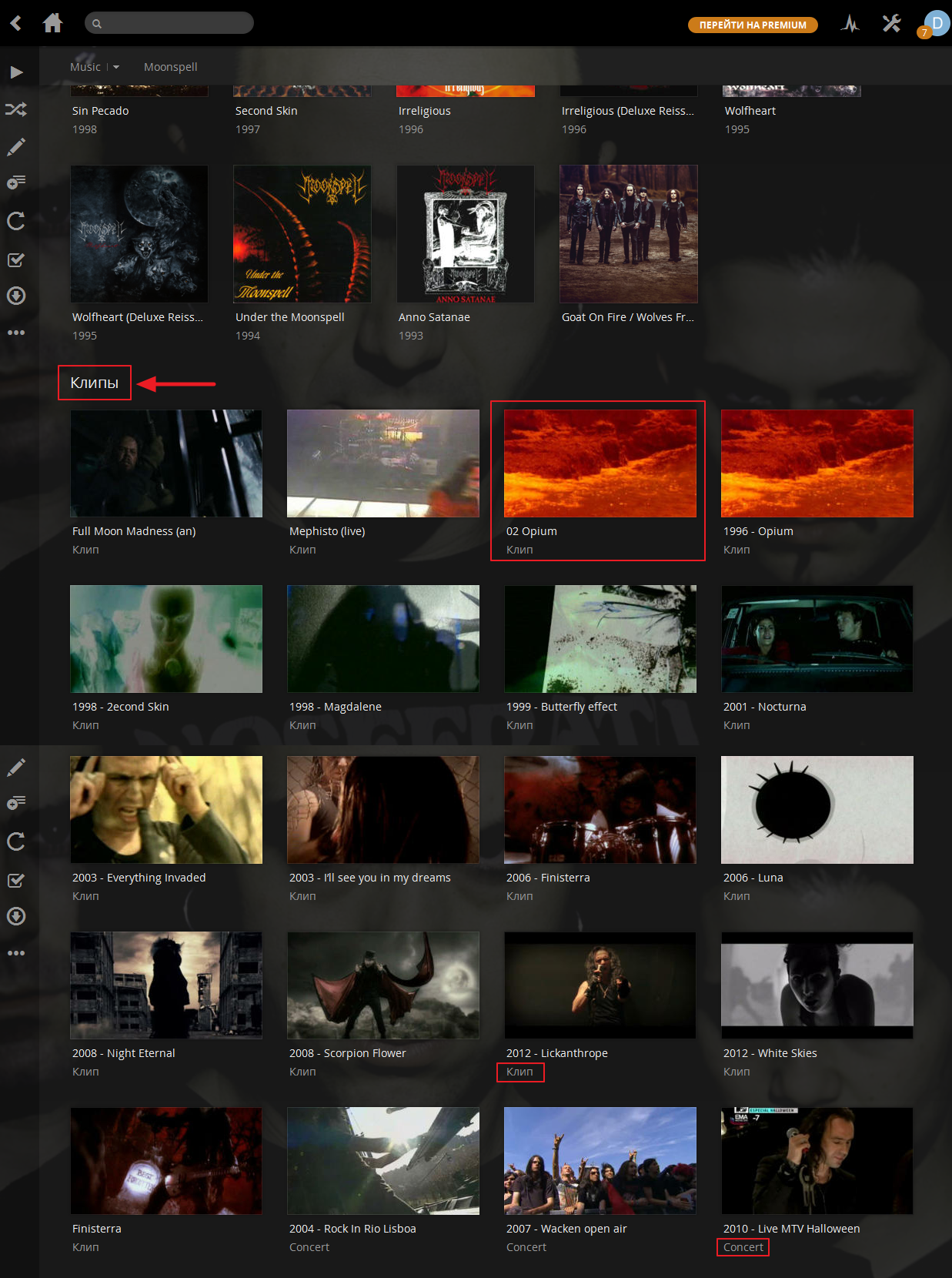Open the 2008 - Scorpion Flower clip
The height and width of the screenshot is (1278, 952).
pyautogui.click(x=383, y=985)
